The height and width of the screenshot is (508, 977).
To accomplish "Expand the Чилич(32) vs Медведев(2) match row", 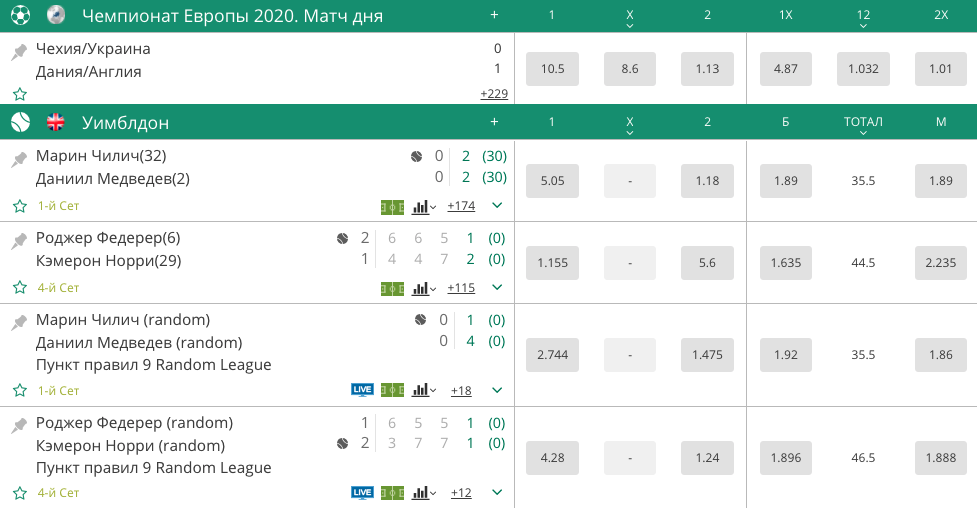I will click(497, 206).
